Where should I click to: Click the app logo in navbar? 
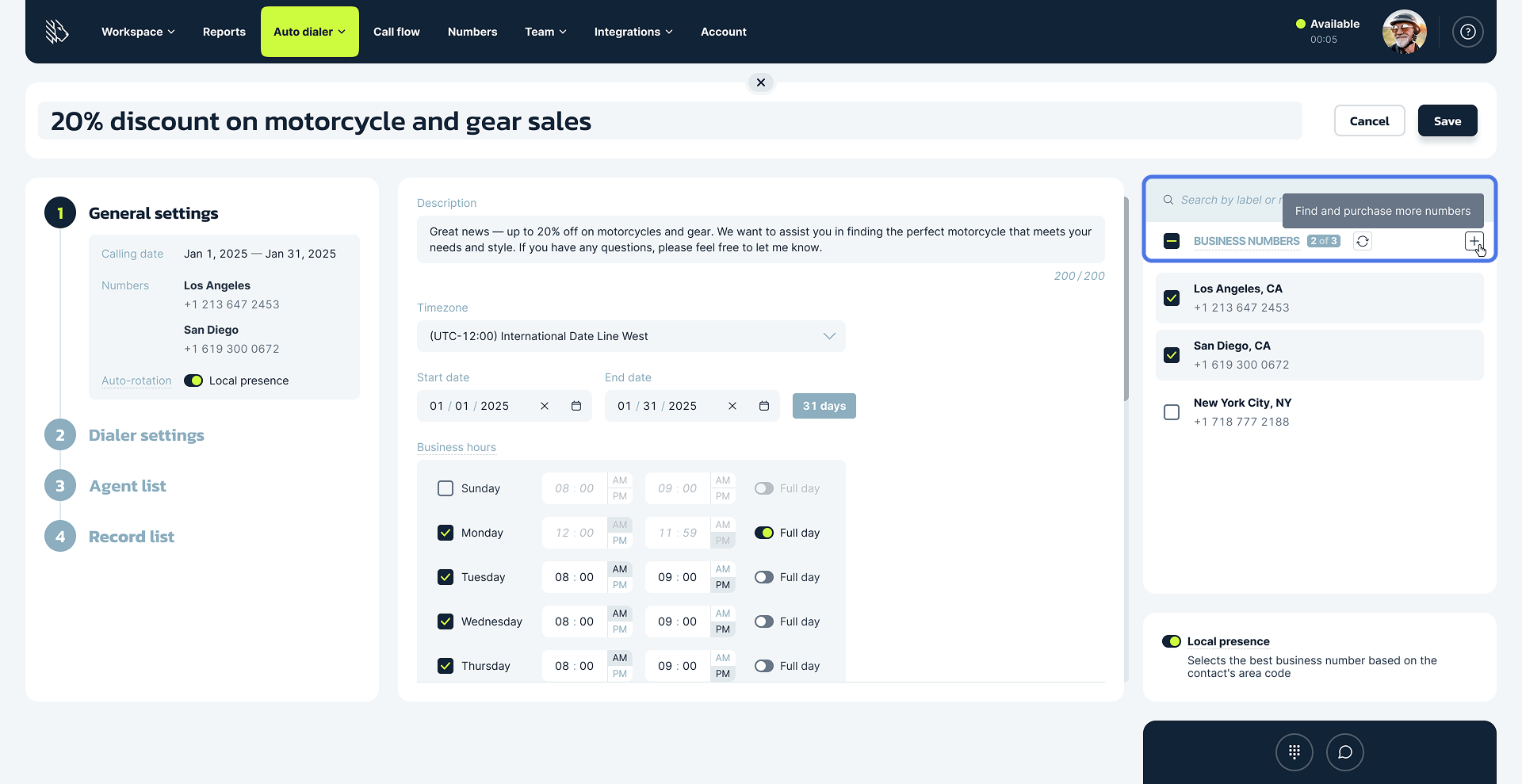[57, 32]
